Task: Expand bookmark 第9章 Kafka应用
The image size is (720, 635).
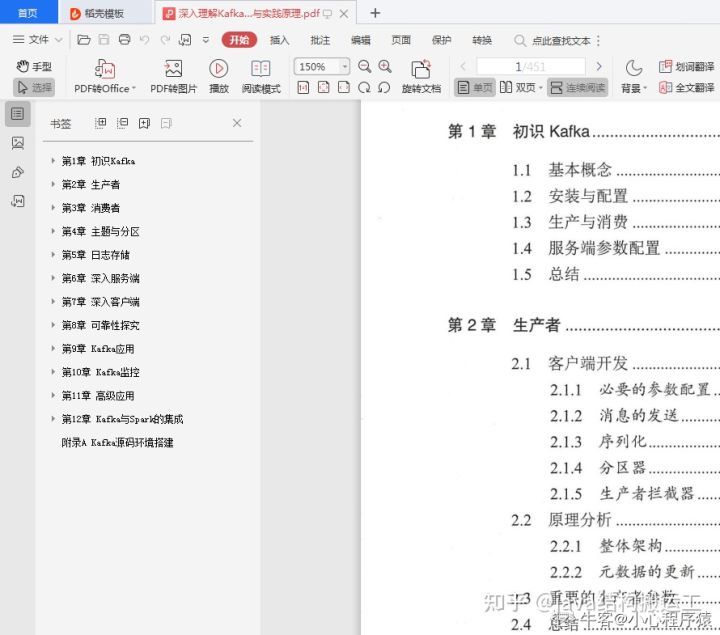Action: [x=53, y=348]
